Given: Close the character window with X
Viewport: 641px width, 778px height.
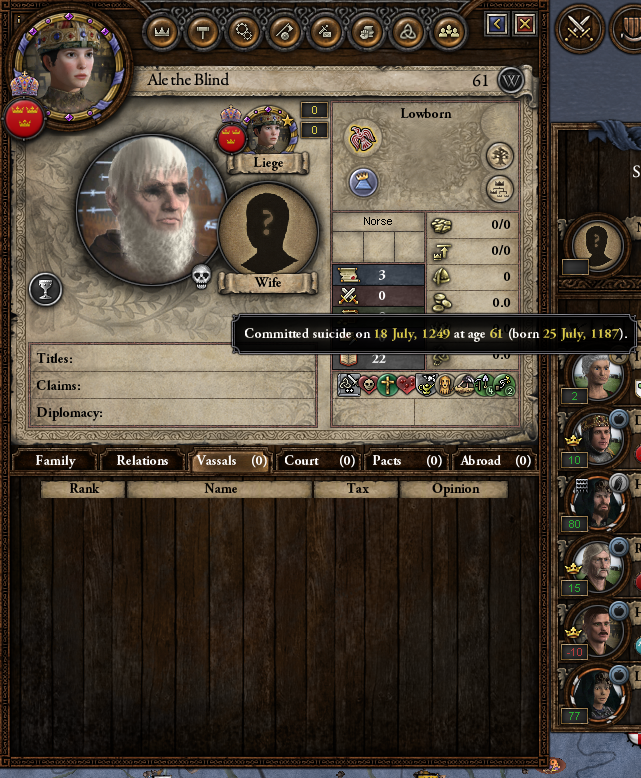Looking at the screenshot, I should tap(525, 23).
